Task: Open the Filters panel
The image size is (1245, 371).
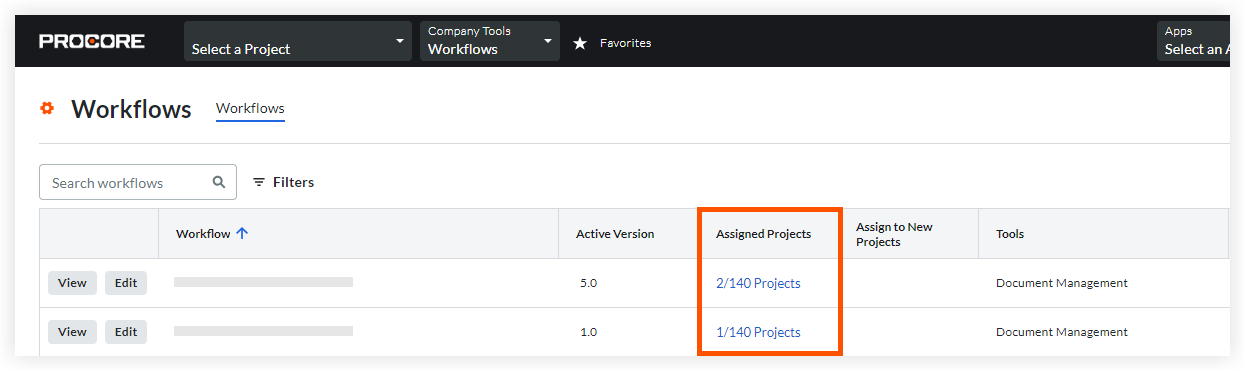Action: tap(283, 182)
